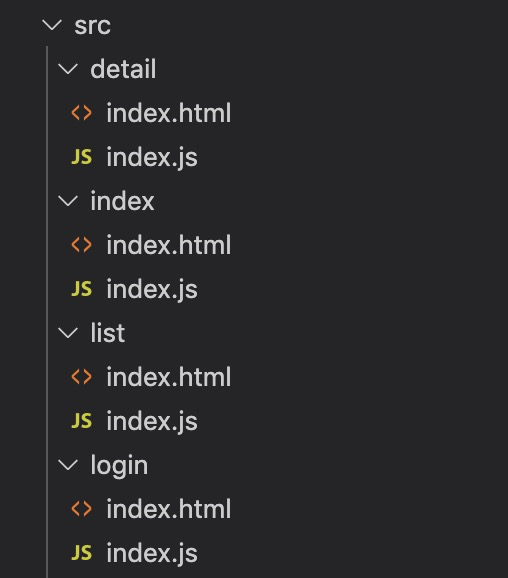Collapse the login folder chevron
This screenshot has height=578, width=508.
click(68, 465)
